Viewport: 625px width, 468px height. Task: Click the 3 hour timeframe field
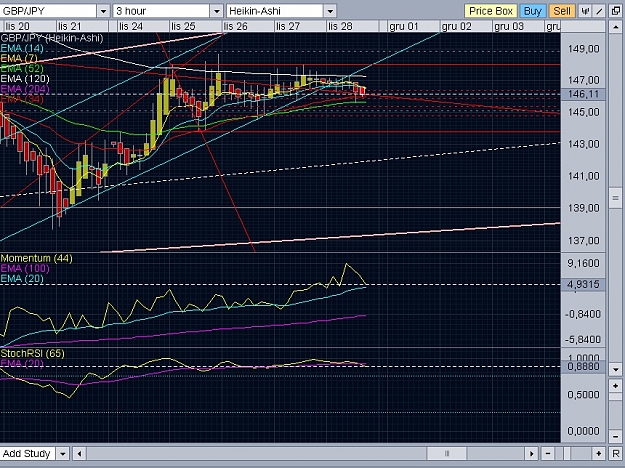(x=161, y=11)
